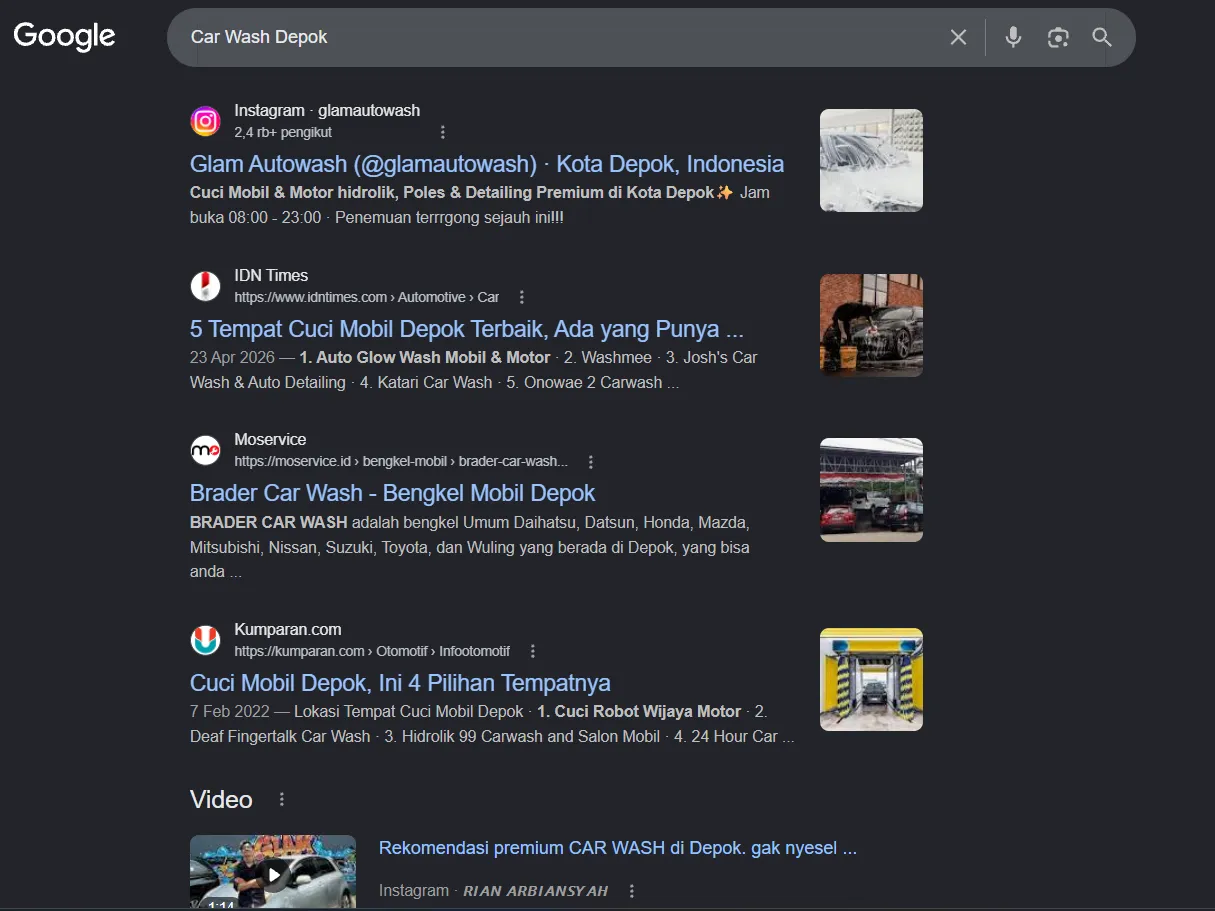The image size is (1215, 911).
Task: Start voice search with microphone icon
Action: click(1013, 37)
